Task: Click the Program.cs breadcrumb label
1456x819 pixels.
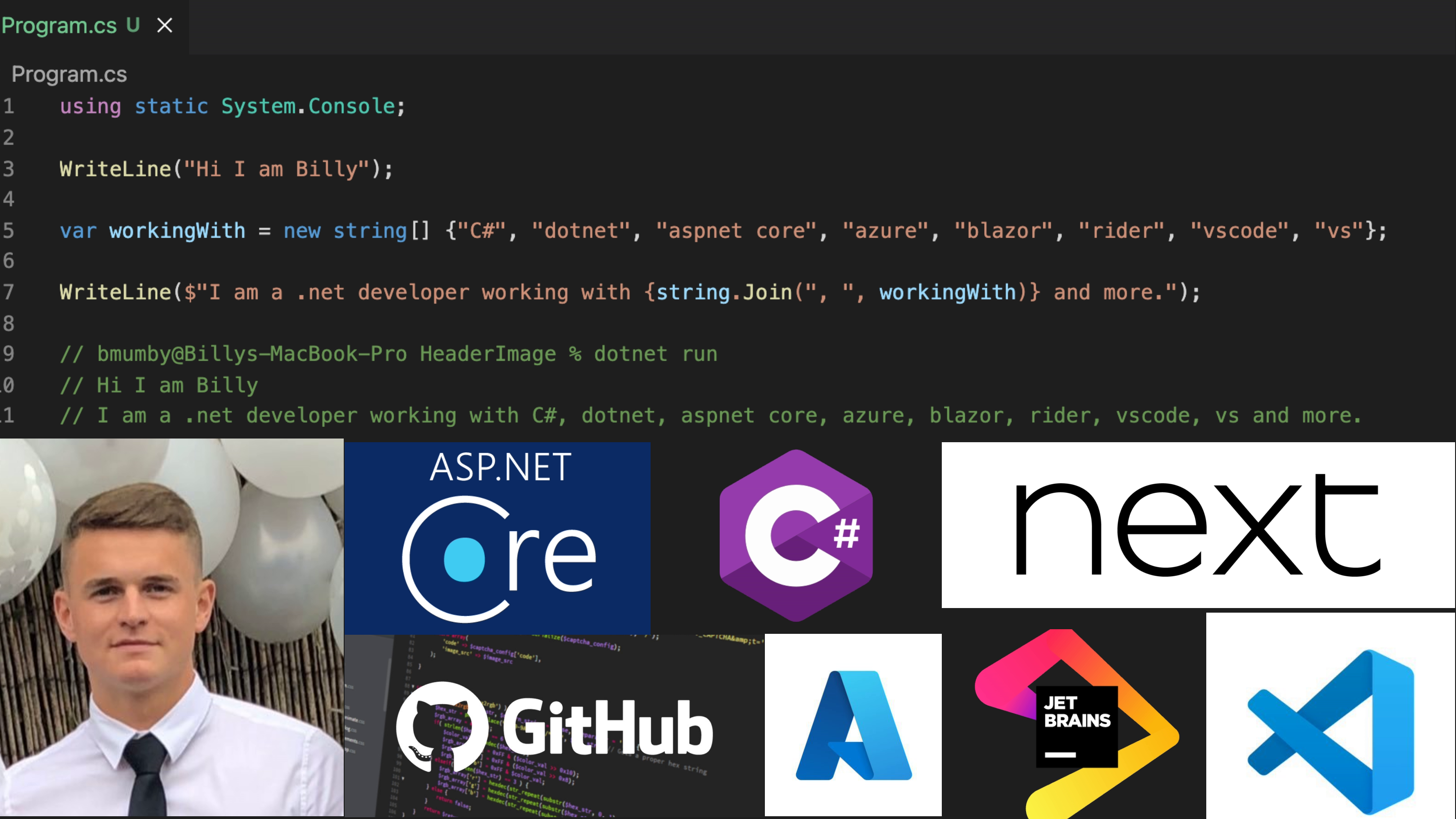Action: [x=69, y=74]
